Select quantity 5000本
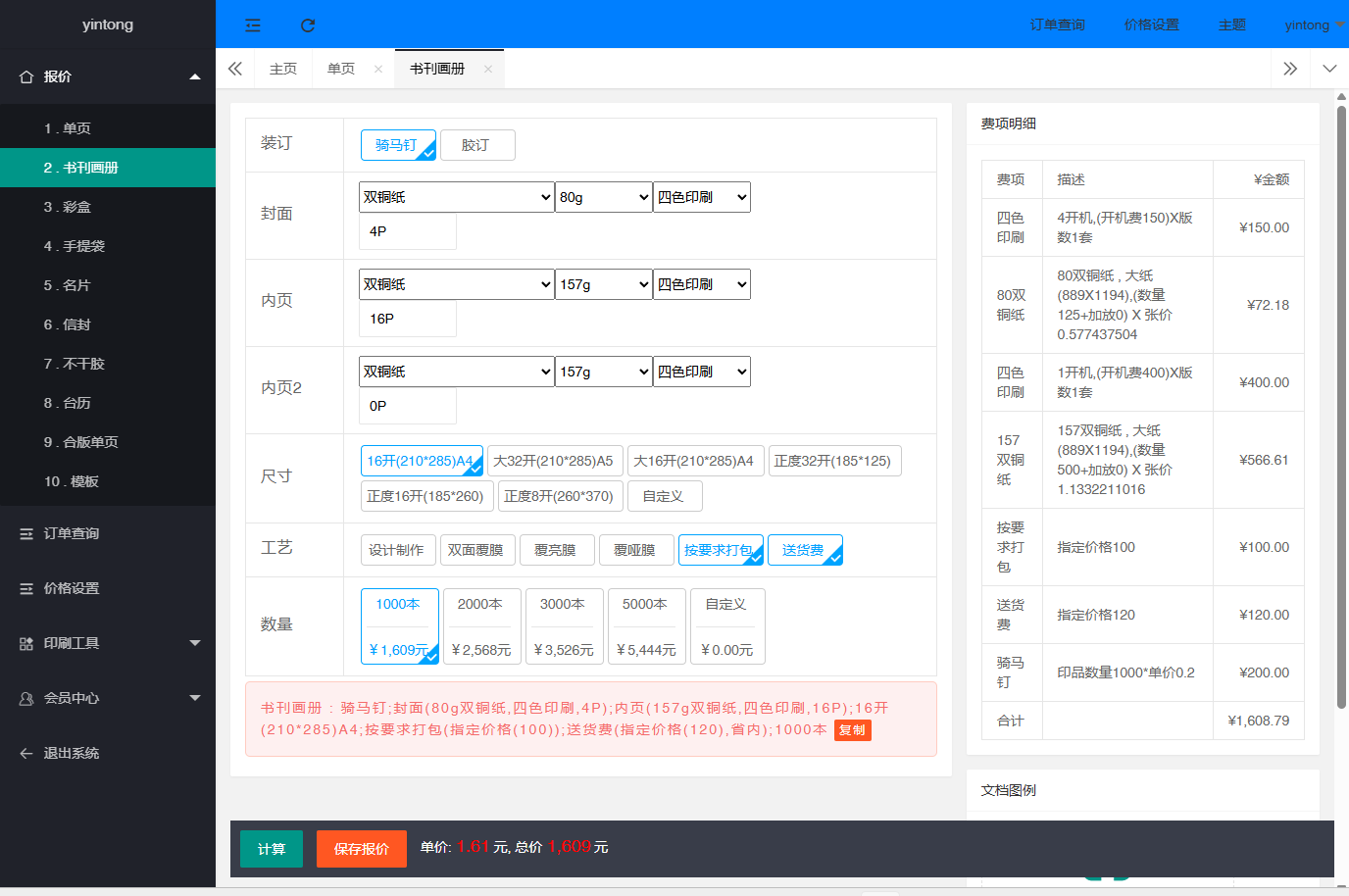The height and width of the screenshot is (896, 1349). 647,626
